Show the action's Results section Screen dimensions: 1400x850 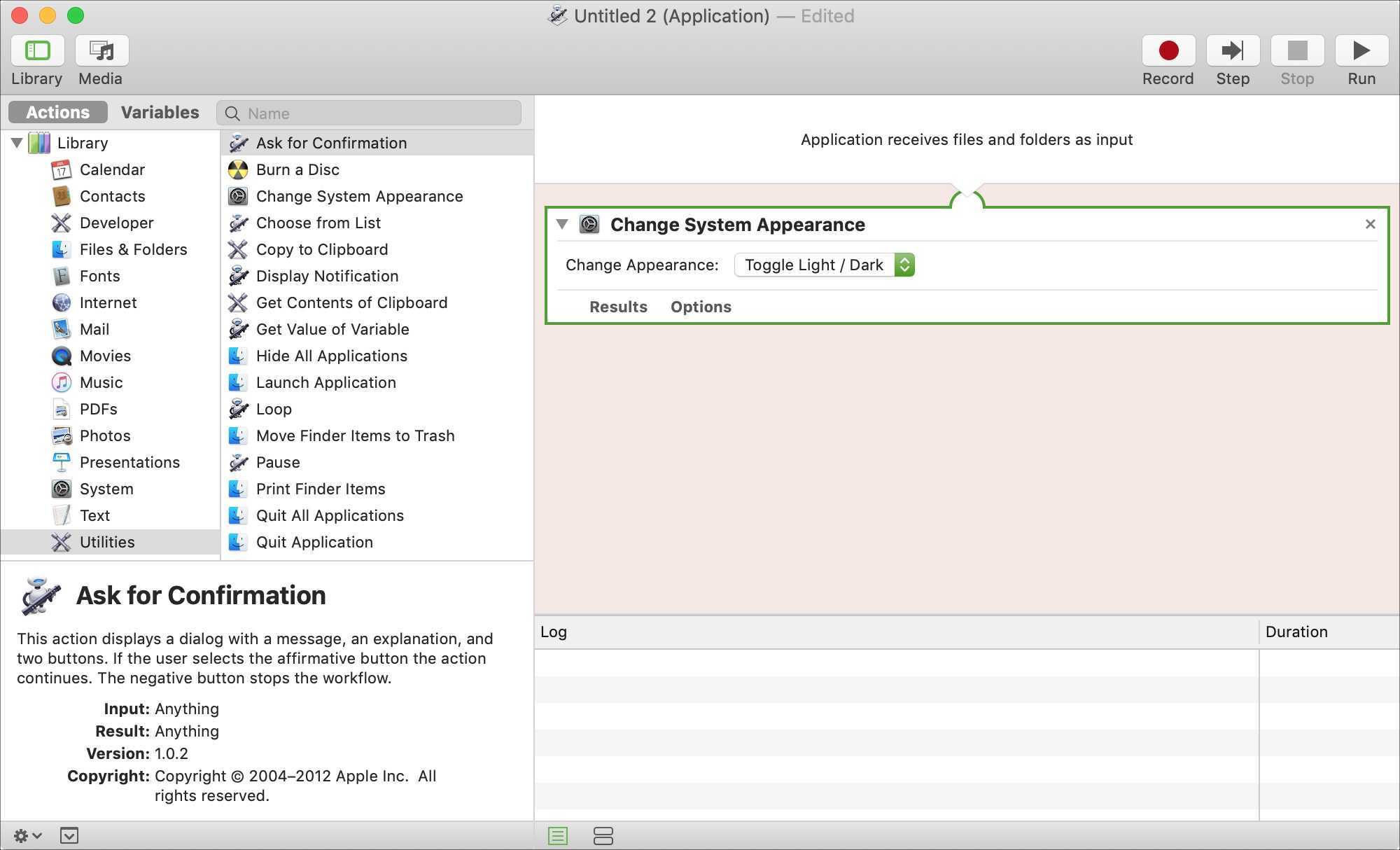[x=618, y=307]
